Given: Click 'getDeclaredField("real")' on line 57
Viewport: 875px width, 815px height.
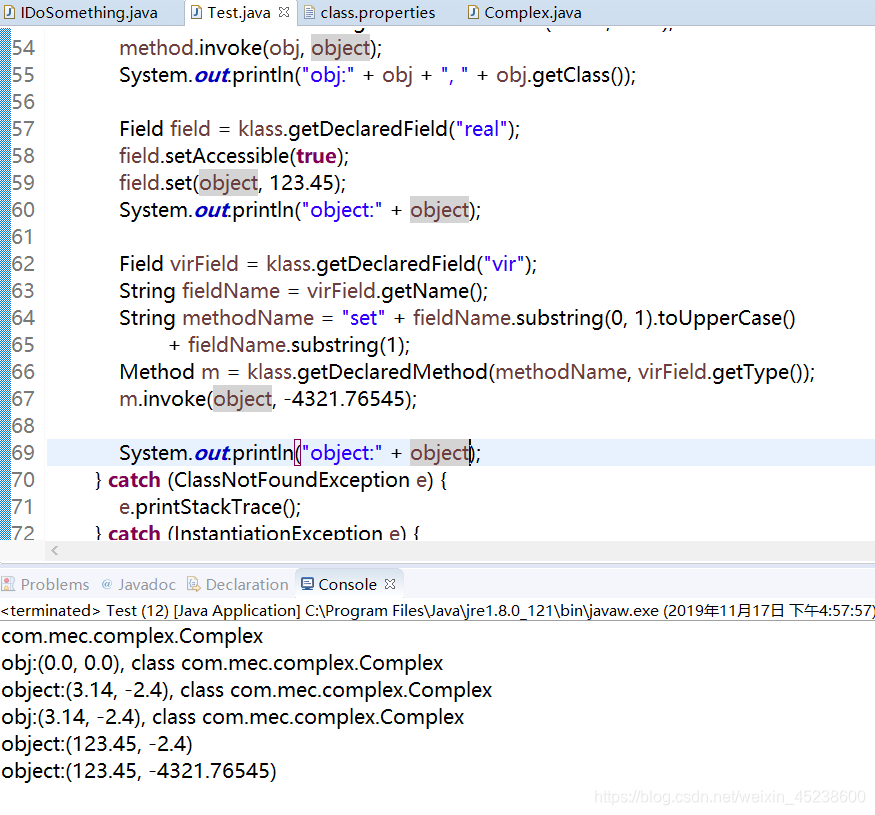Looking at the screenshot, I should [401, 129].
